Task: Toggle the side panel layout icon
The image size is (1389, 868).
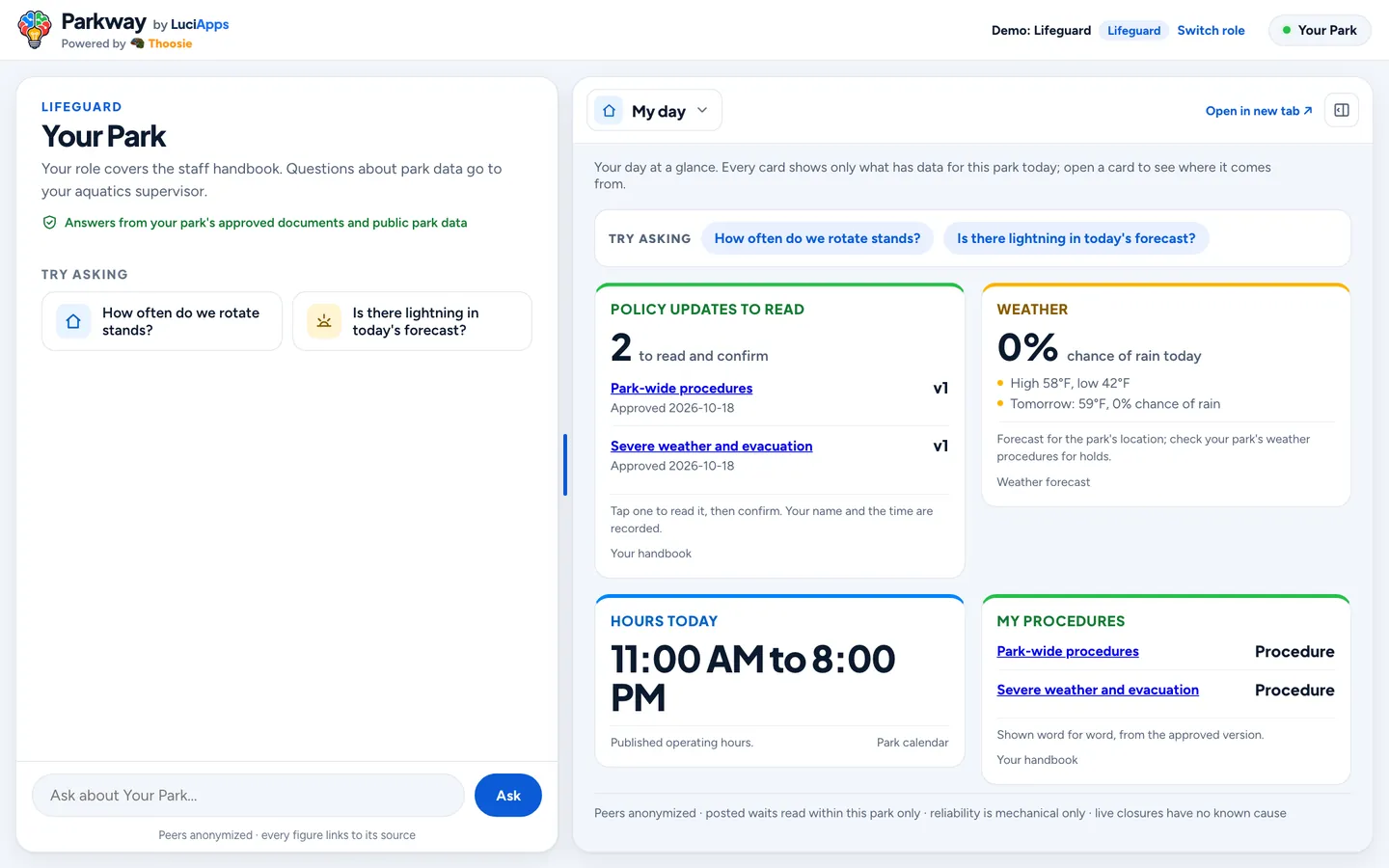Action: click(x=1341, y=110)
